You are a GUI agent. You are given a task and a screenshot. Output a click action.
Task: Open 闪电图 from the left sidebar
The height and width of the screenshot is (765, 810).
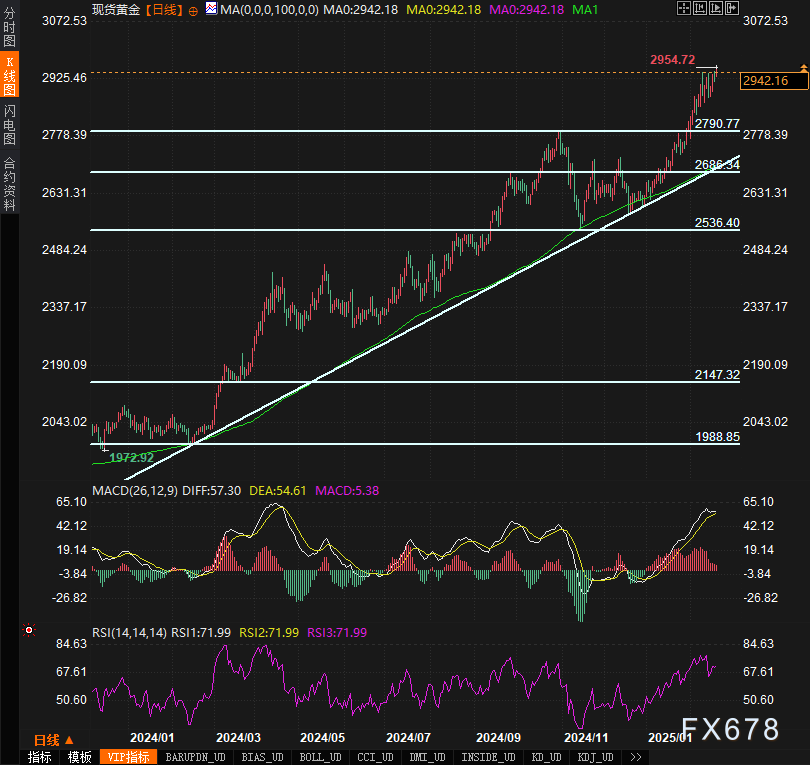coord(9,124)
